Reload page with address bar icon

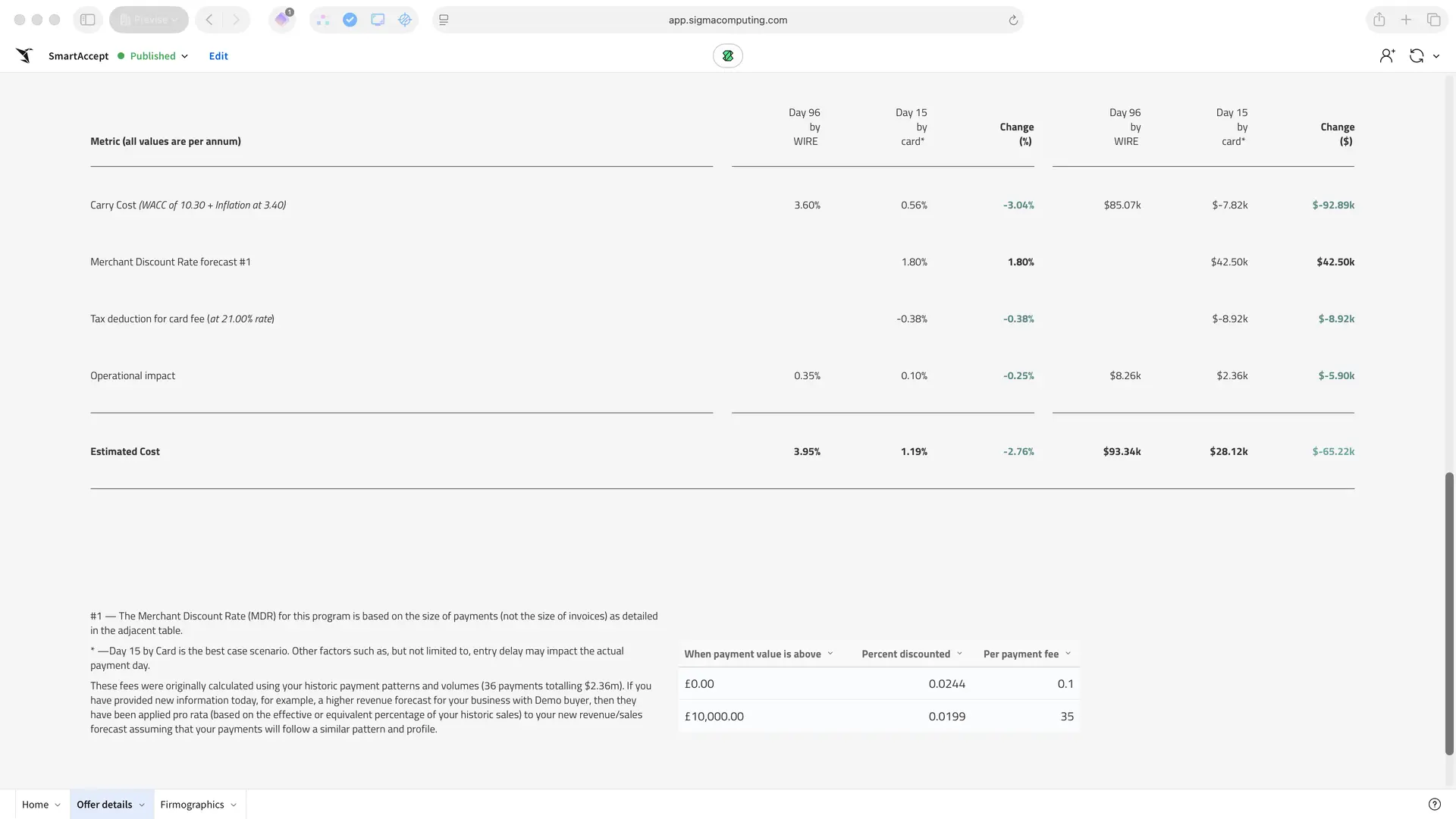point(1013,20)
